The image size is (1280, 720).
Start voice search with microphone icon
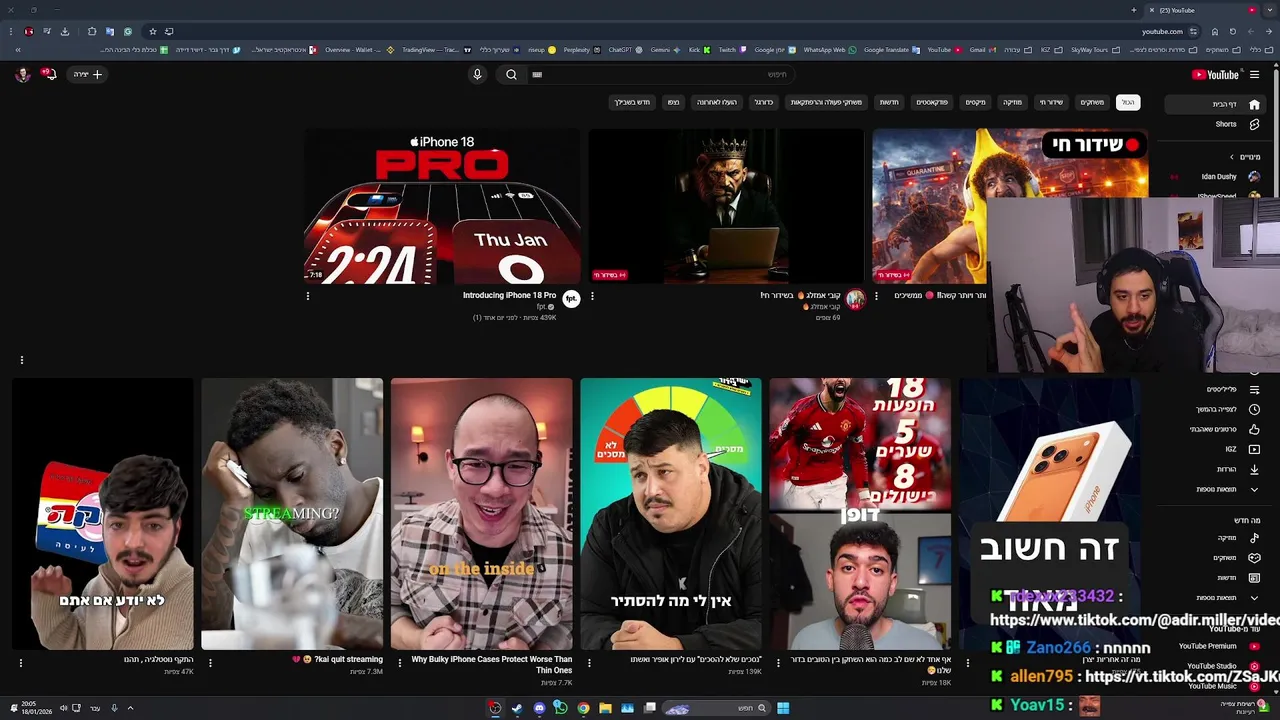click(x=477, y=74)
